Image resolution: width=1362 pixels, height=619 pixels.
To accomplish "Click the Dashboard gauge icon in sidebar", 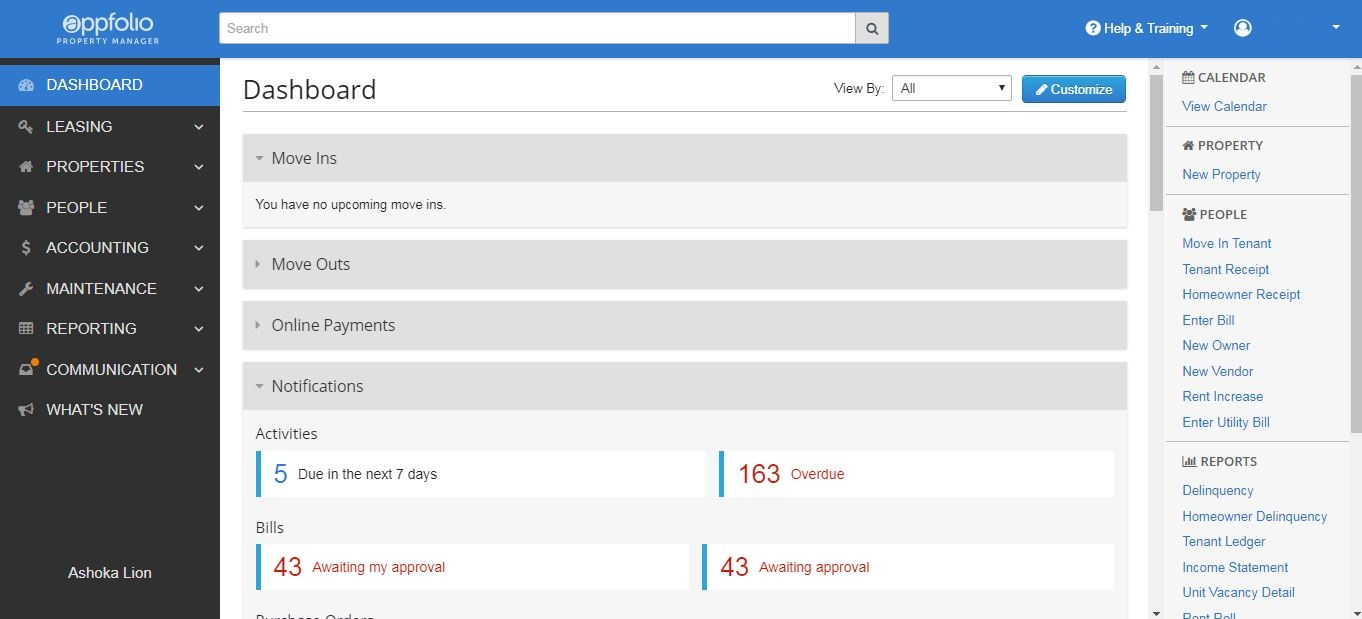I will point(26,85).
